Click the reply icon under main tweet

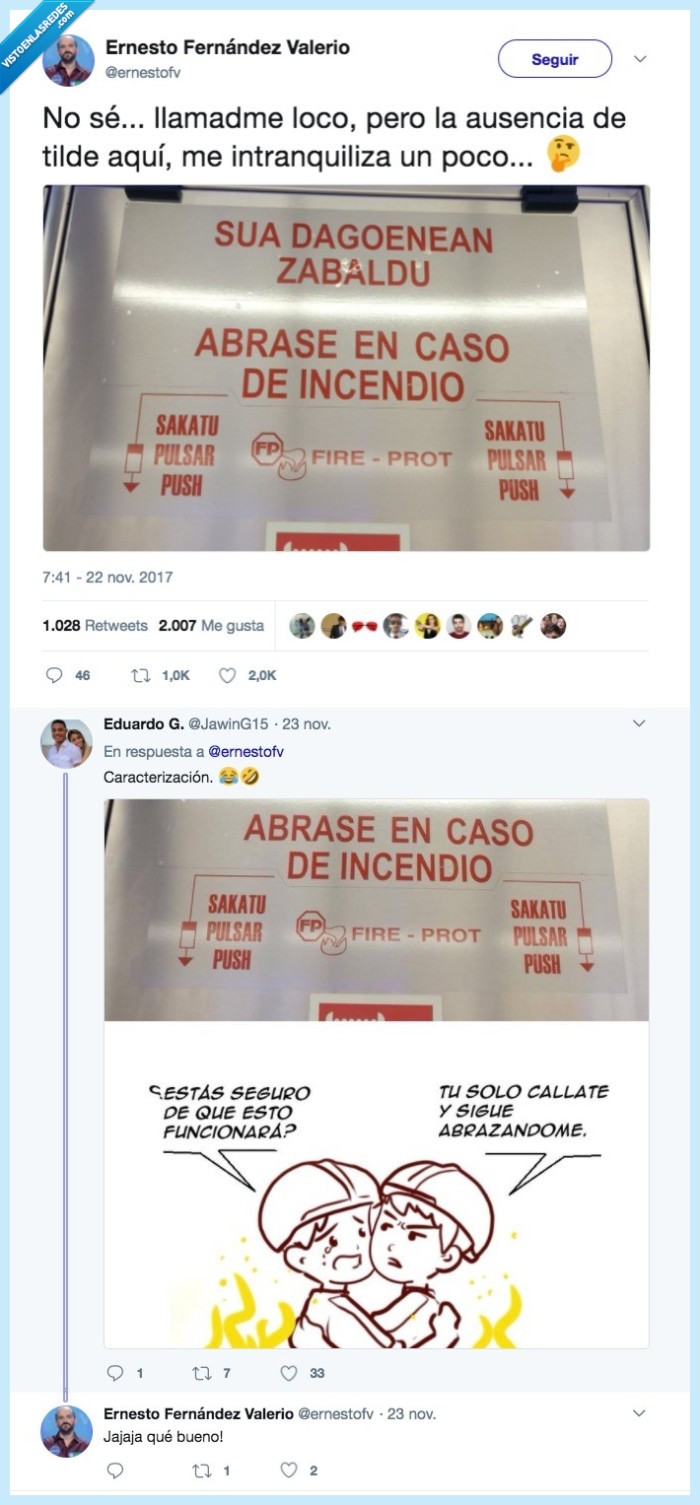tap(55, 675)
